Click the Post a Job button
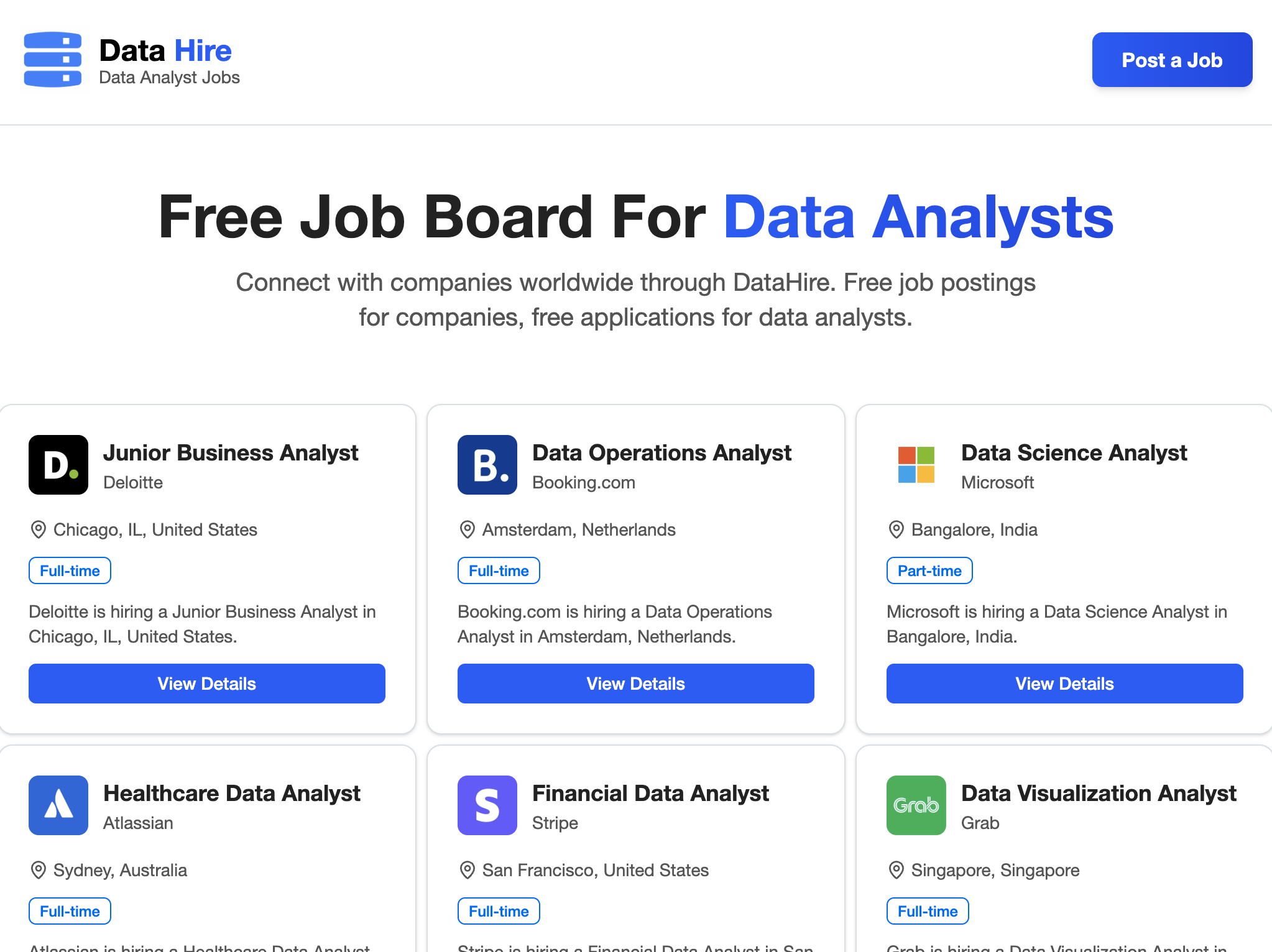Viewport: 1272px width, 952px height. tap(1171, 60)
